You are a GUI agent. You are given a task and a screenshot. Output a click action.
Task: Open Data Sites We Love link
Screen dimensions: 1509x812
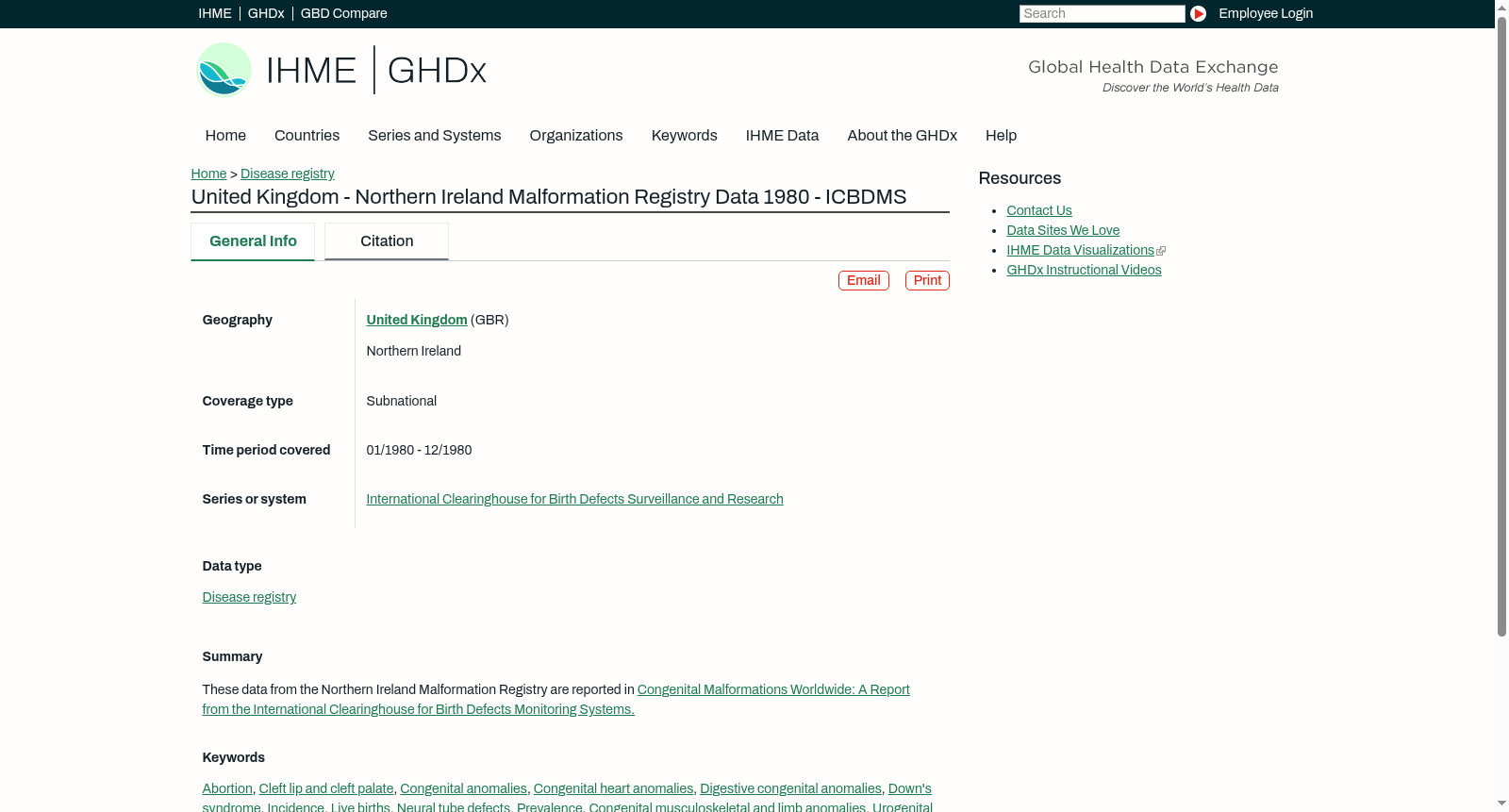[1063, 230]
